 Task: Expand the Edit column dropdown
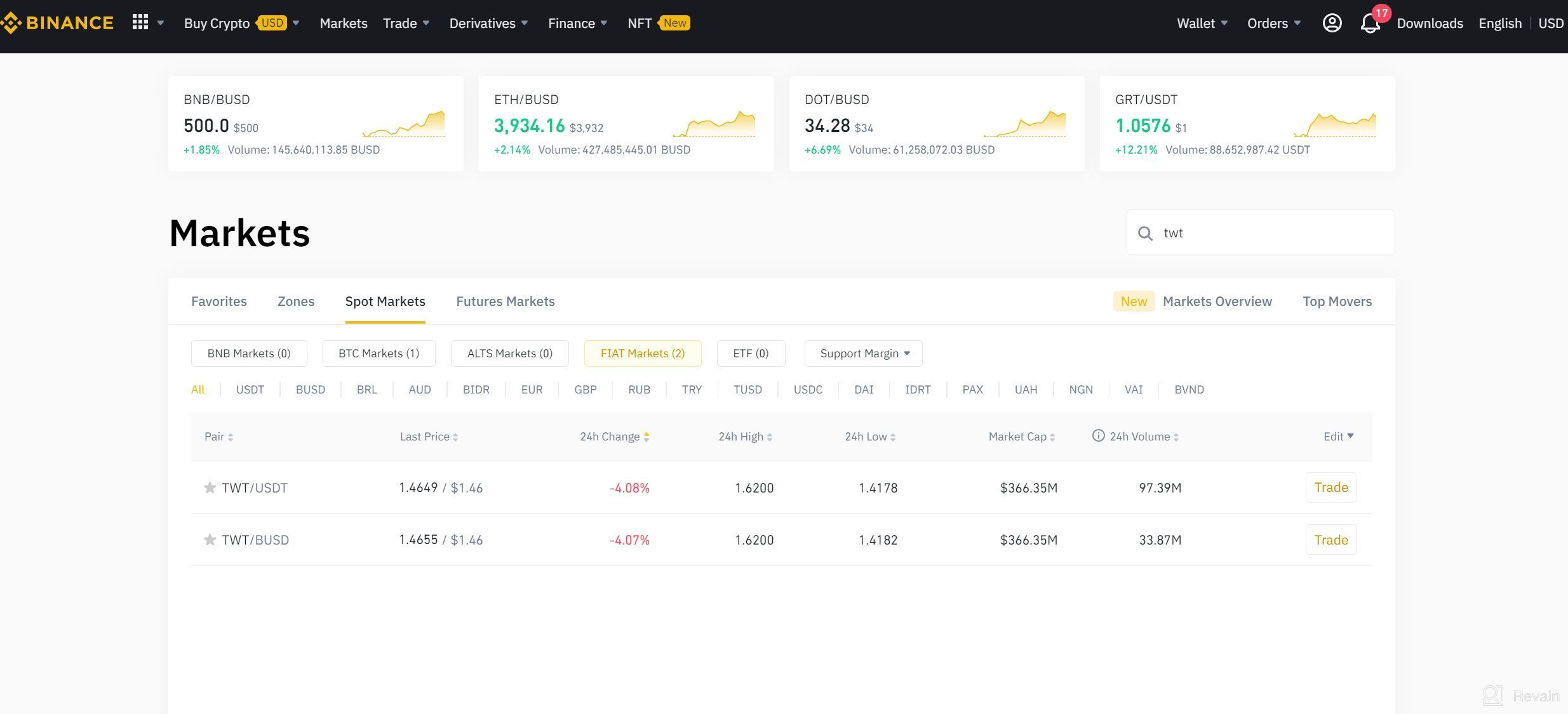tap(1338, 436)
